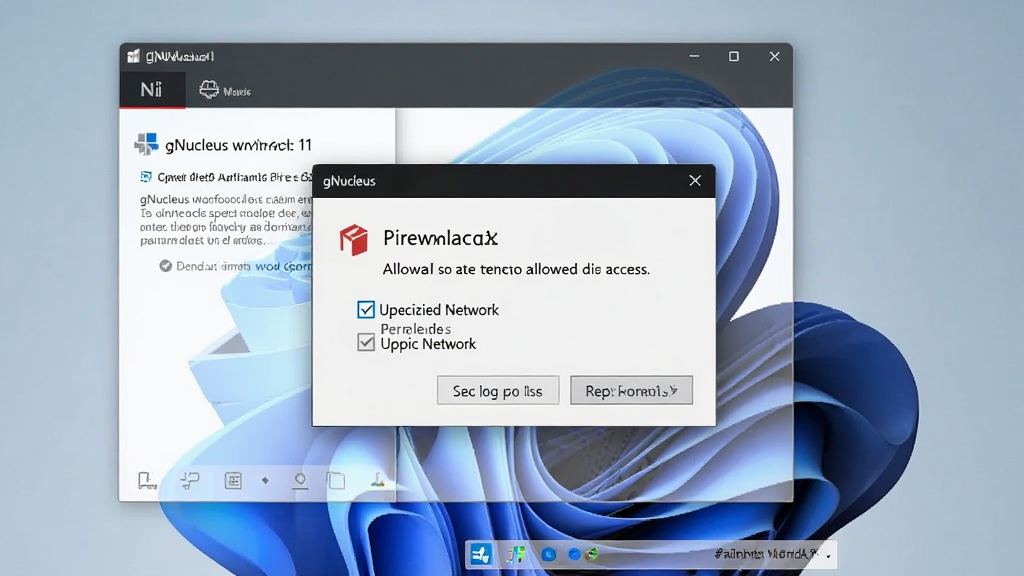Click the taskbar tray text area

(x=766, y=554)
